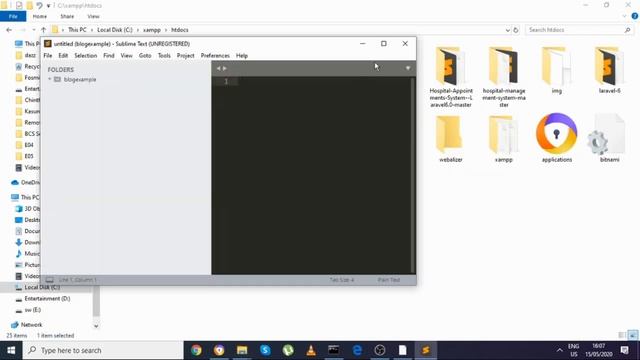Open hospital-management-system-master folder in Explorer
Viewport: 640px width, 360px height.
[504, 77]
